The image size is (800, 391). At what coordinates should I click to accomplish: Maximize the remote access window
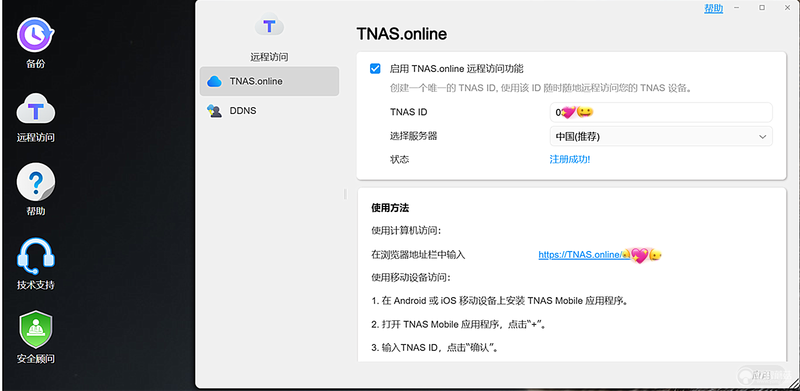click(762, 8)
